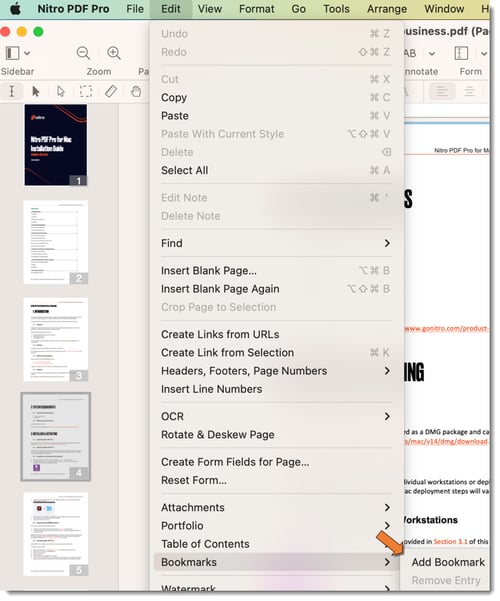500x601 pixels.
Task: Choose Insert Blank Page… item
Action: pos(275,271)
